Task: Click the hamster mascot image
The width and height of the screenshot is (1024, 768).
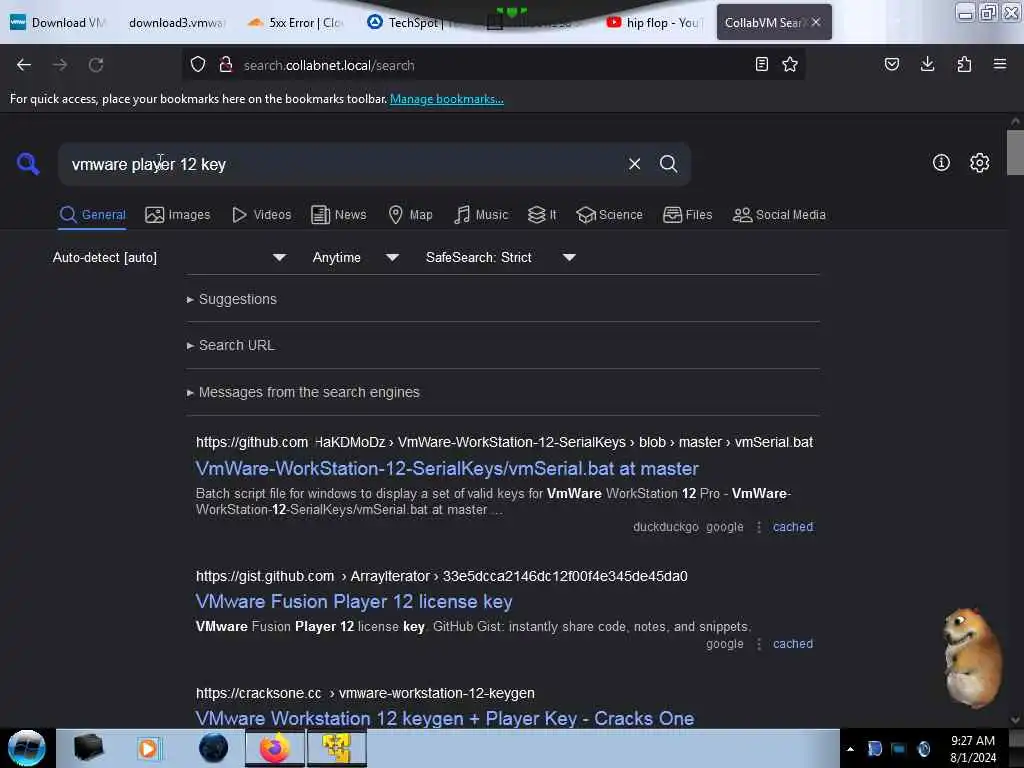Action: (x=972, y=658)
